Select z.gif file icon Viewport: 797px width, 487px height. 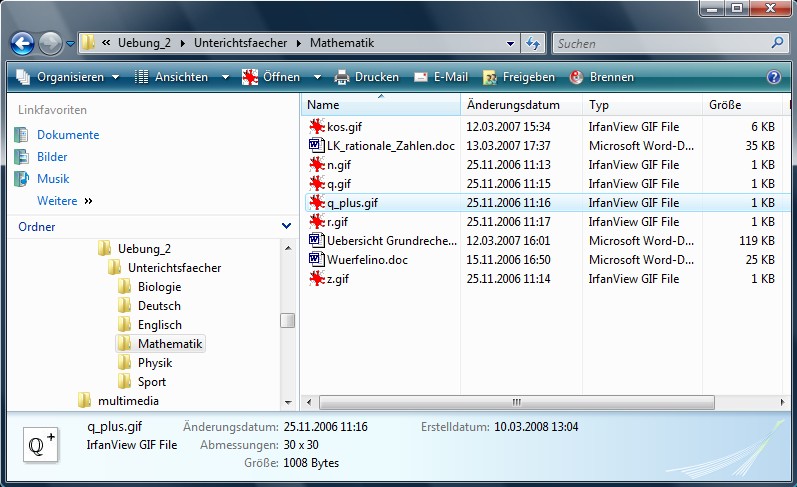[x=317, y=279]
